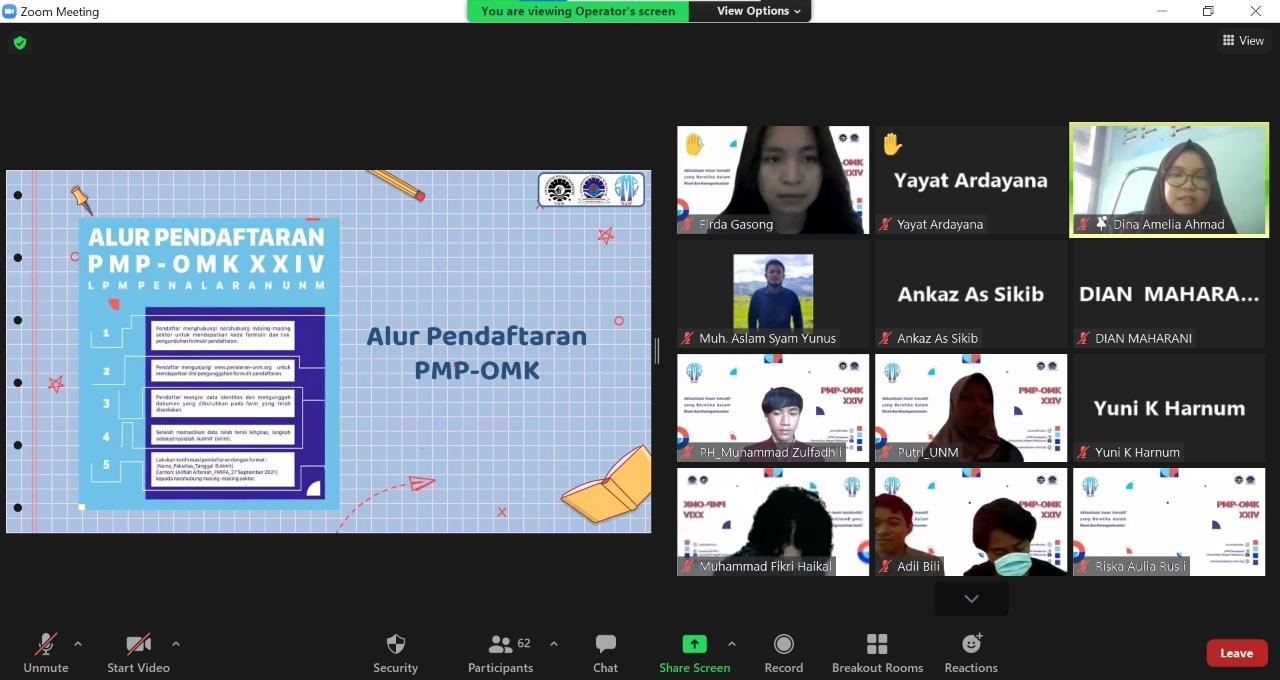The image size is (1280, 680).
Task: Open video options arrow next to Start Video
Action: coord(176,644)
